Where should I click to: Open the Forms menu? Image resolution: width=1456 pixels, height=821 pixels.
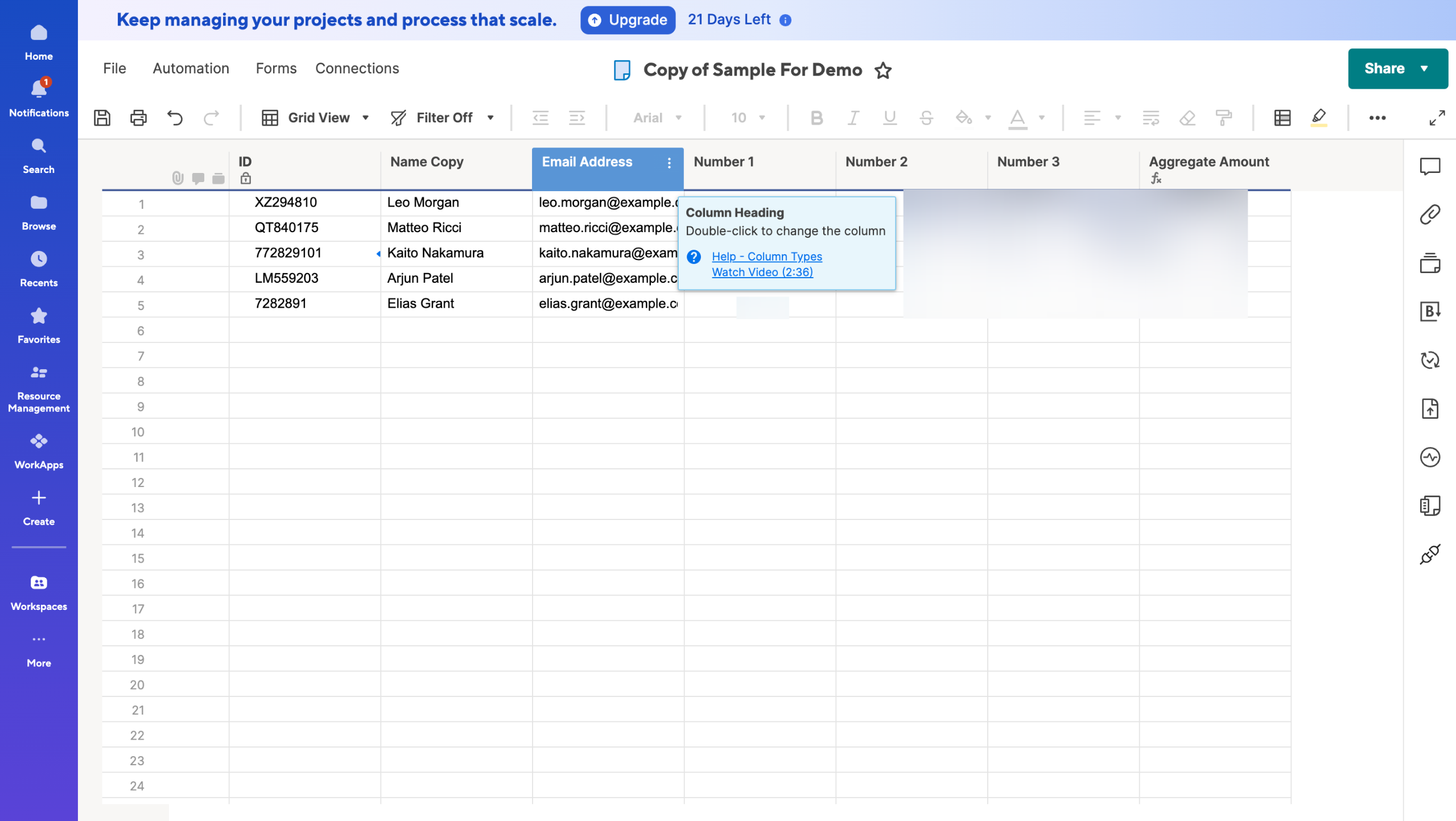coord(276,68)
